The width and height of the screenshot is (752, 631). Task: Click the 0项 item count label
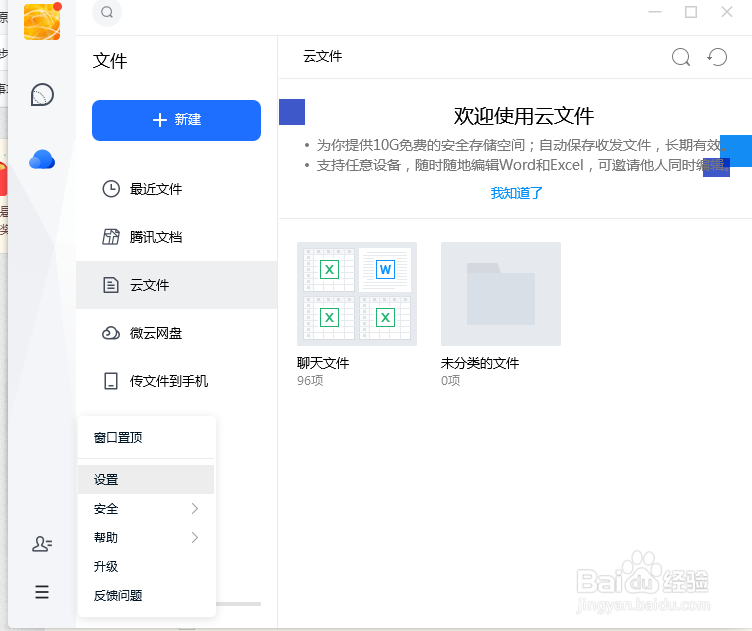450,381
